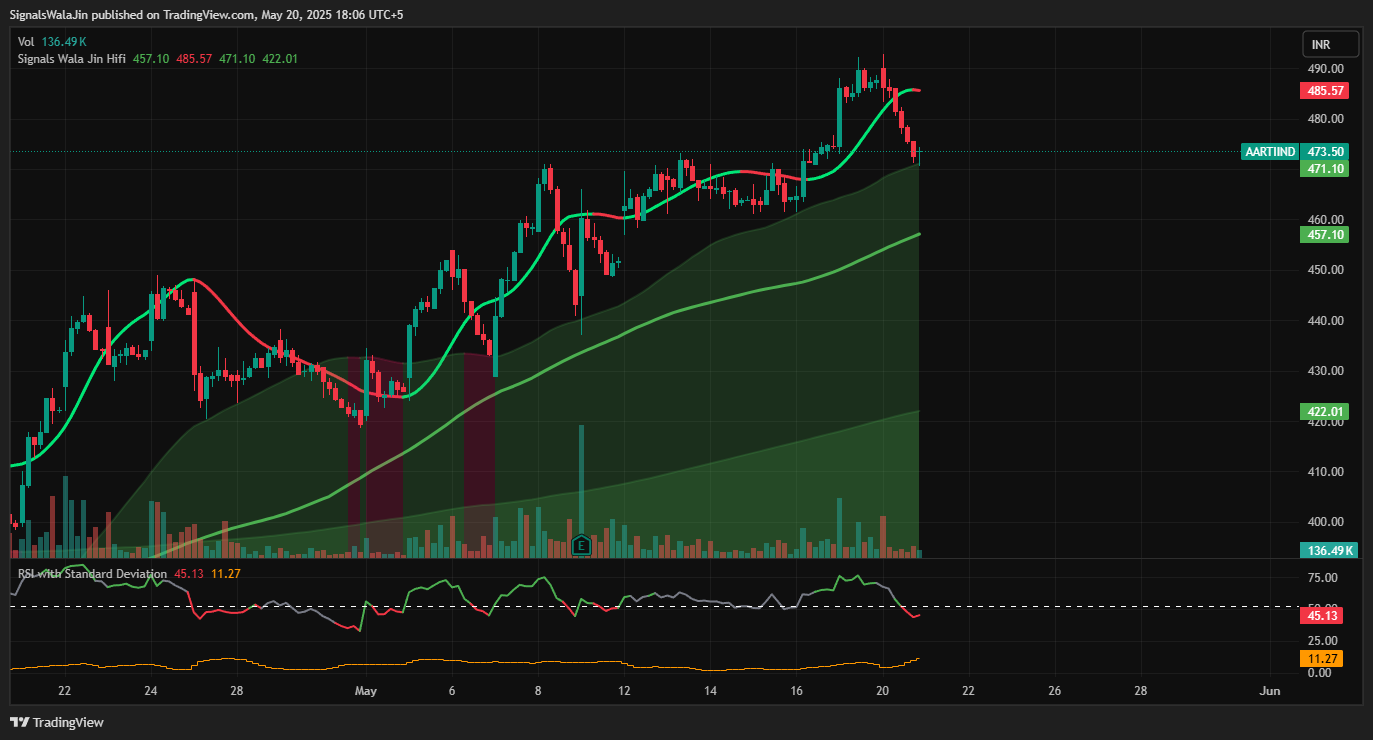Click the 75.00 RSI scale label

pos(1322,578)
